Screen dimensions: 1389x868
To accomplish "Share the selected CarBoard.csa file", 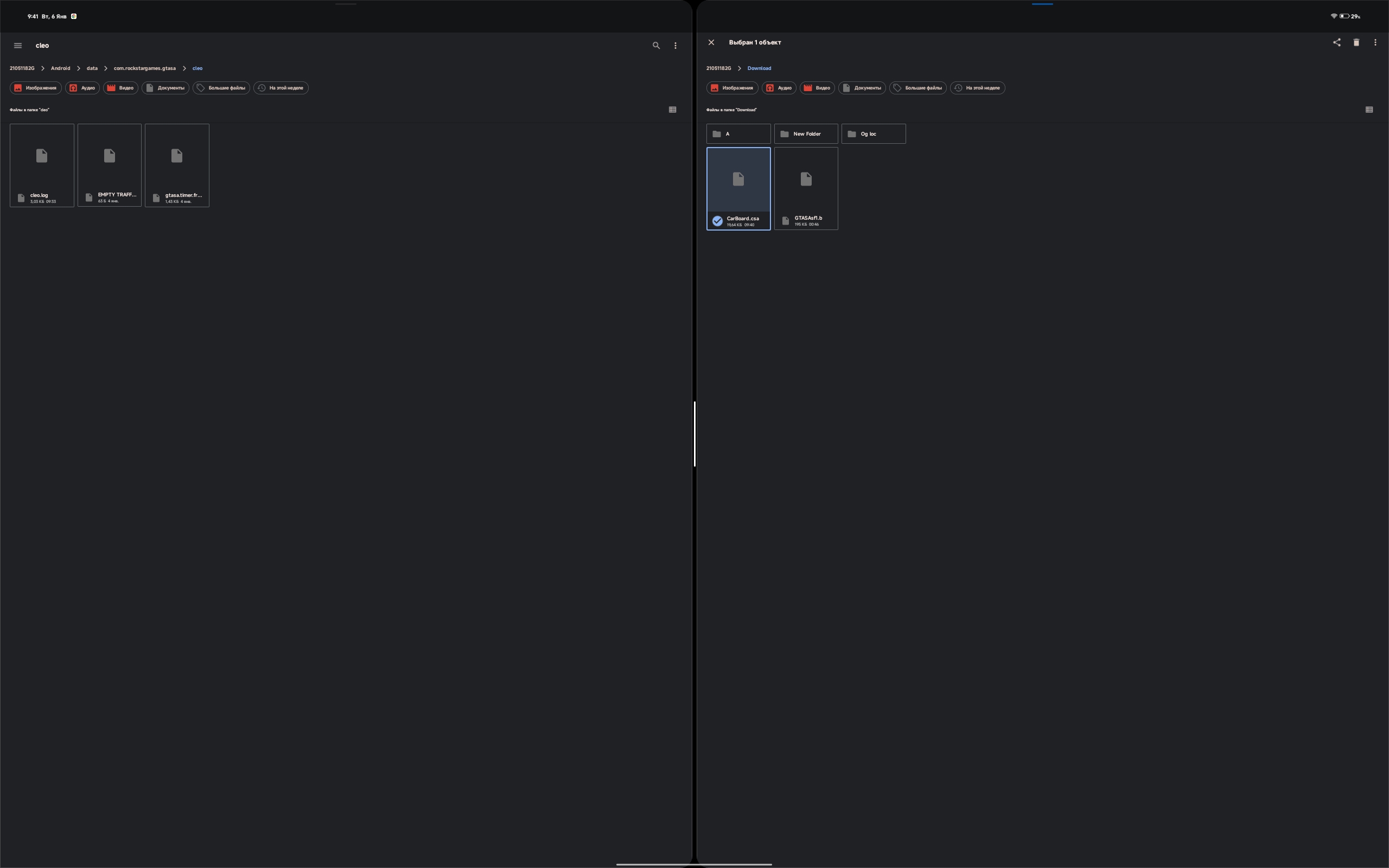I will coord(1337,42).
